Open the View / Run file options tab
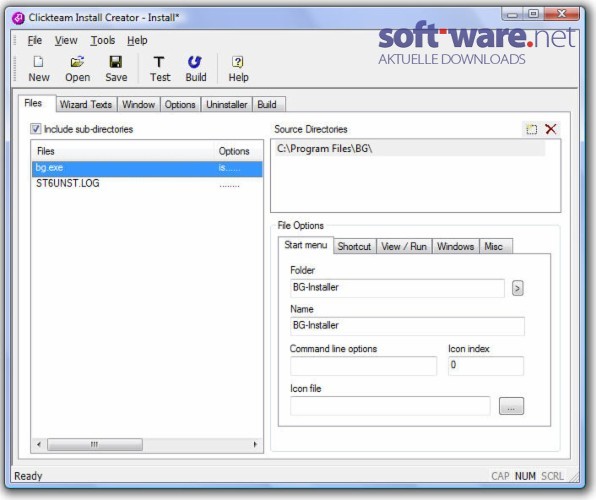Image resolution: width=596 pixels, height=500 pixels. pos(404,246)
